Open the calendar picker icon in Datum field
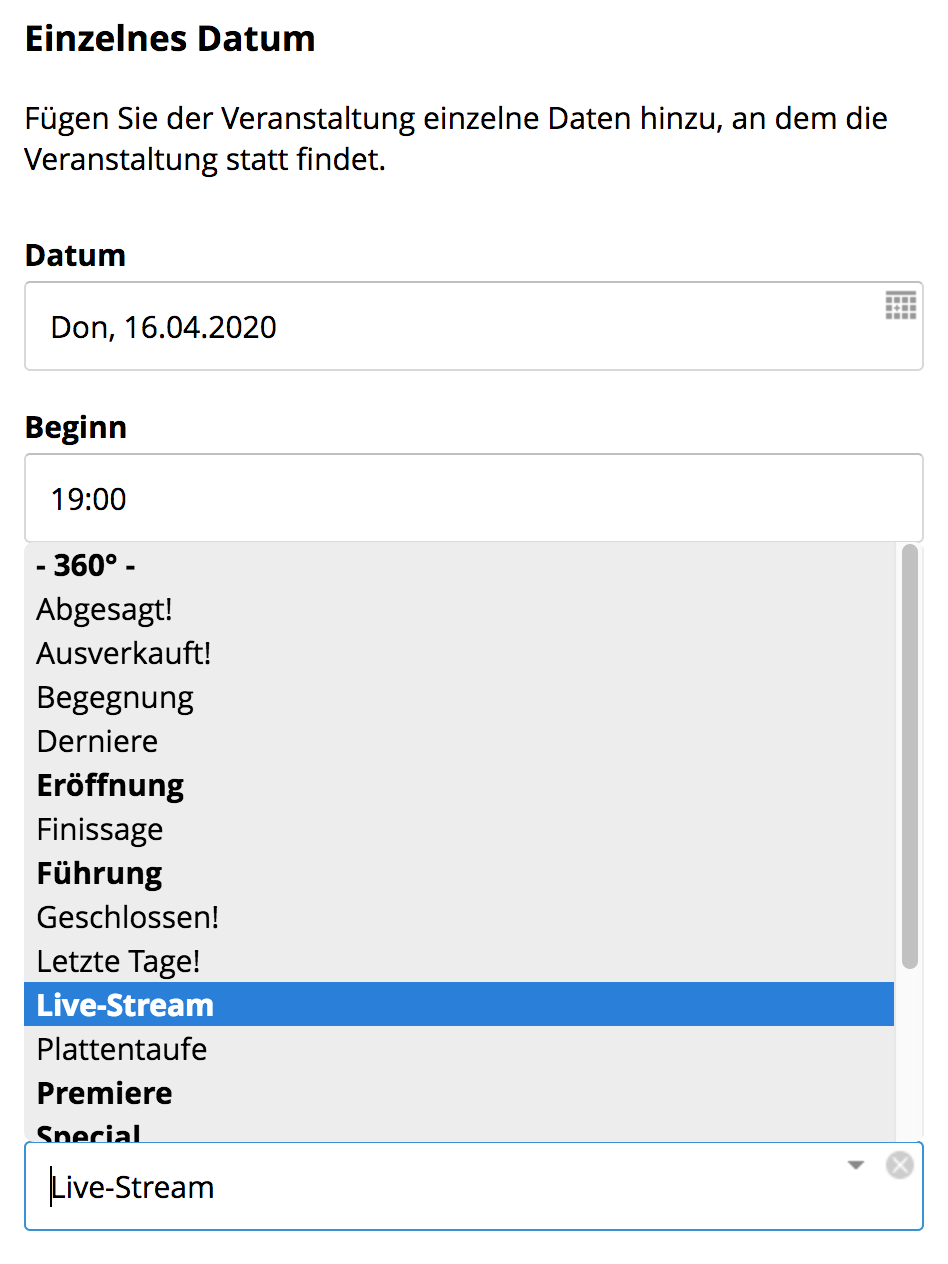948x1264 pixels. tap(900, 306)
